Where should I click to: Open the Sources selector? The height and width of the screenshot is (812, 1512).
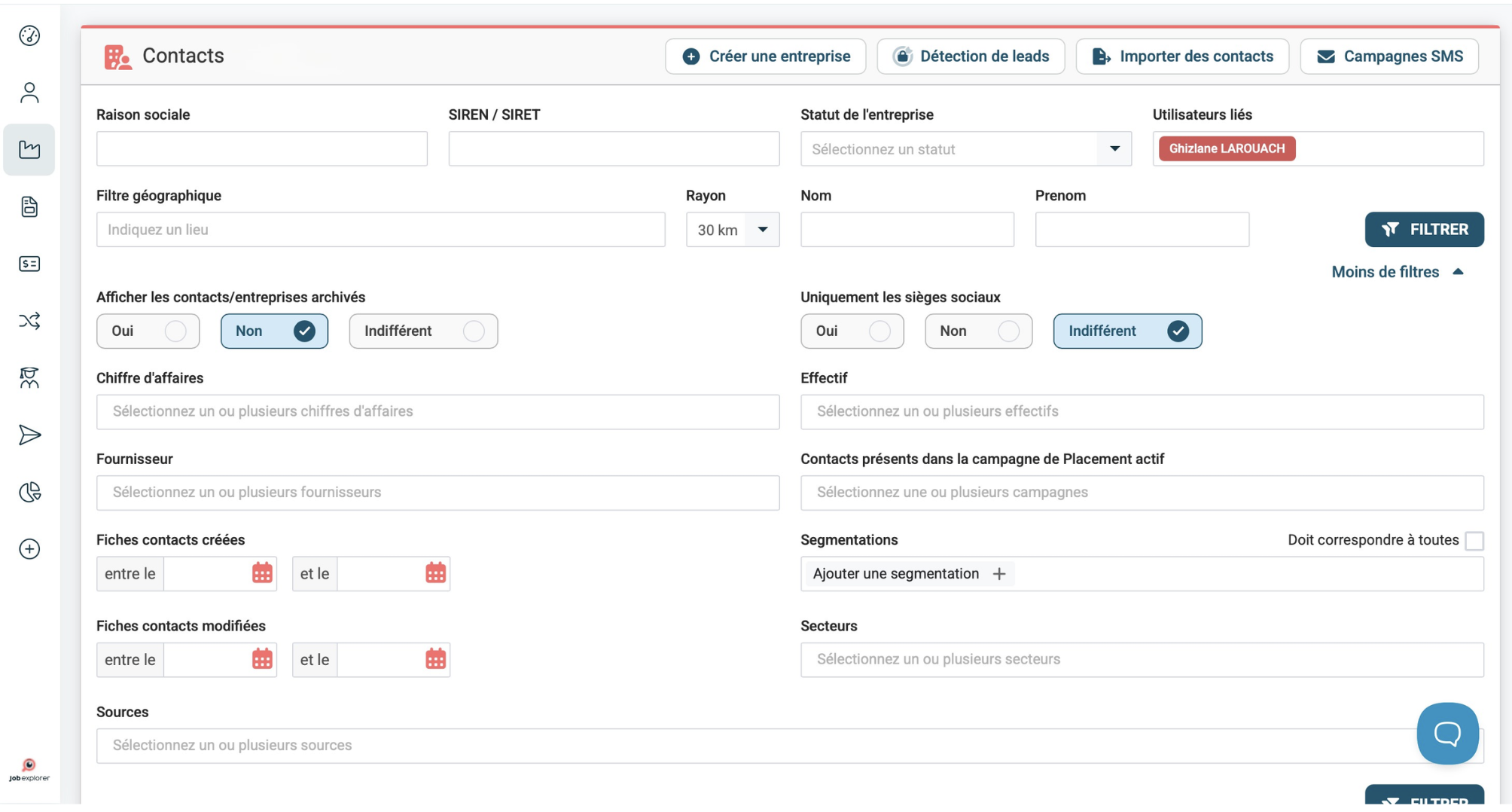790,746
